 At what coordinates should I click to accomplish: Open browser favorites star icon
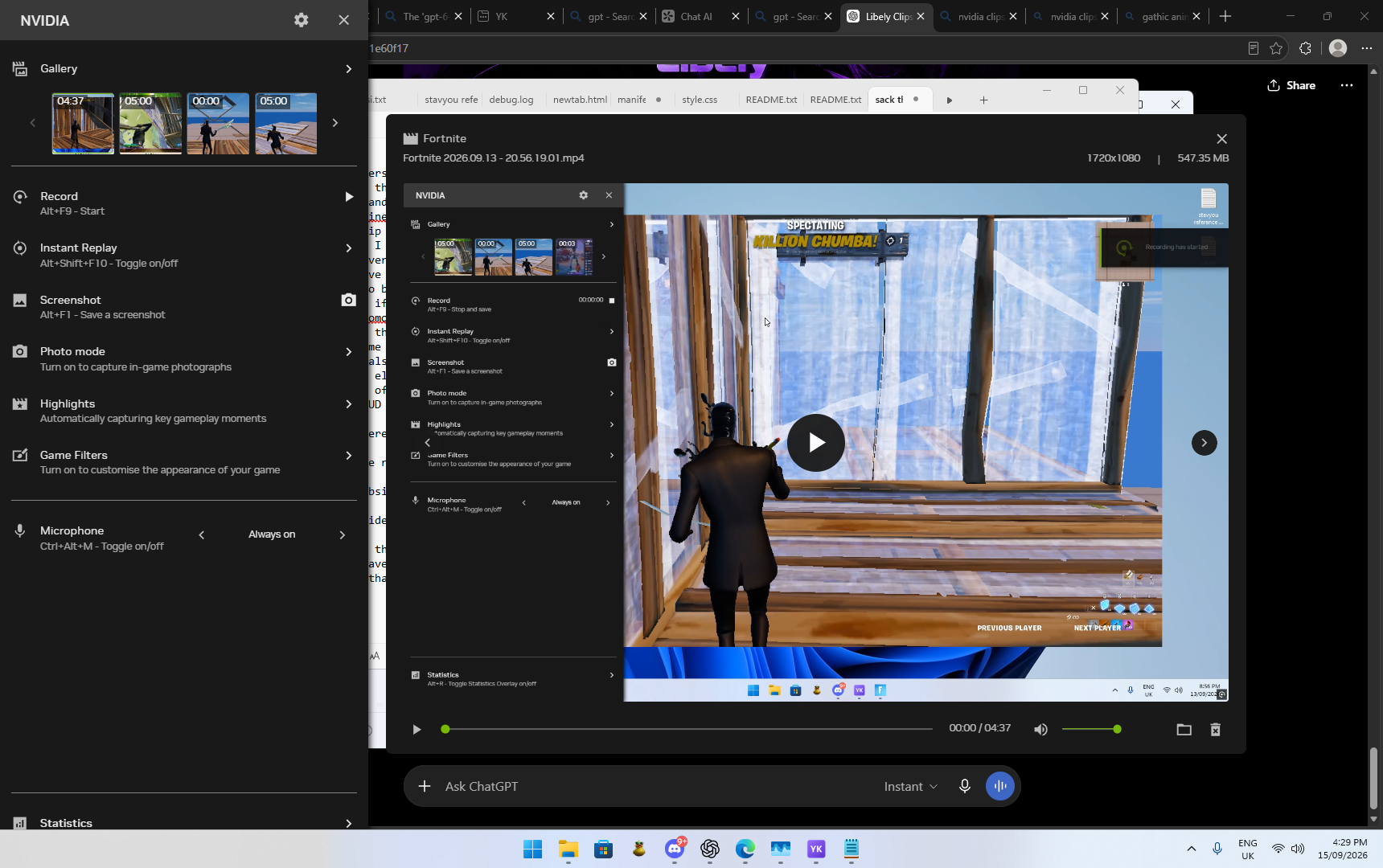[1276, 48]
